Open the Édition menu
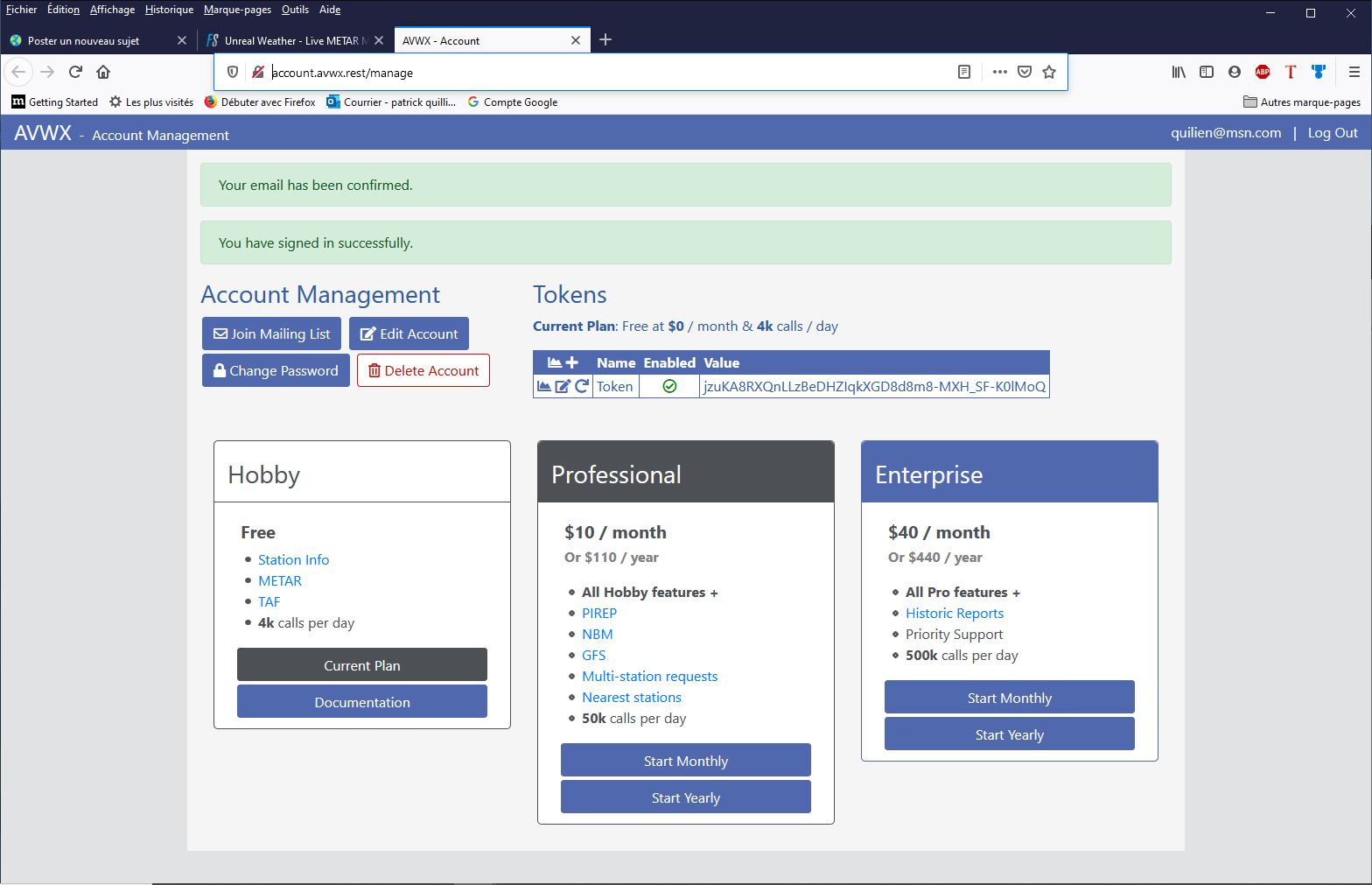Screen dimensions: 1372x885 click(x=63, y=10)
